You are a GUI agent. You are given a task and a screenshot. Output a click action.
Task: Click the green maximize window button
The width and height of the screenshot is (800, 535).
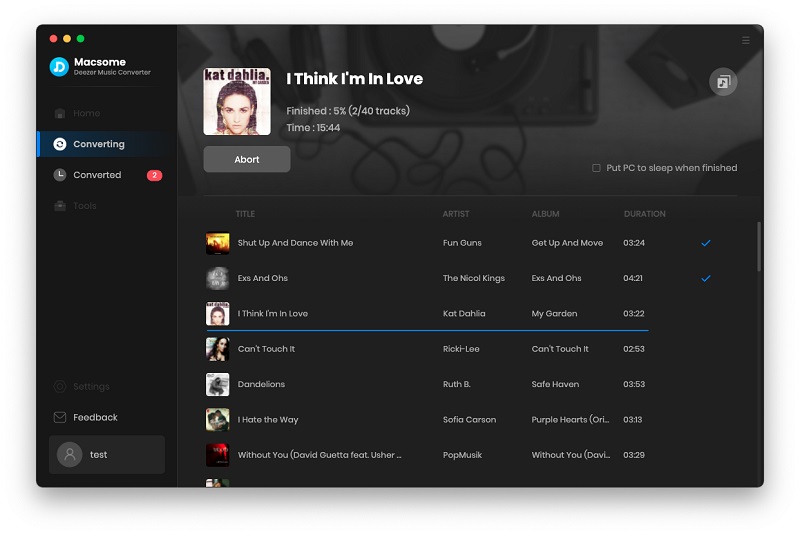(x=81, y=38)
